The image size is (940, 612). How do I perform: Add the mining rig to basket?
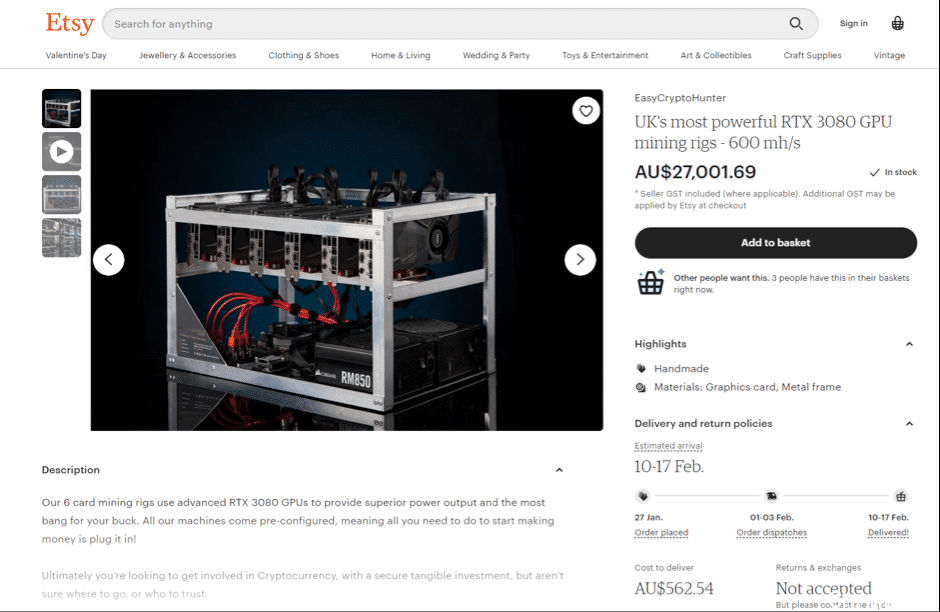(775, 243)
